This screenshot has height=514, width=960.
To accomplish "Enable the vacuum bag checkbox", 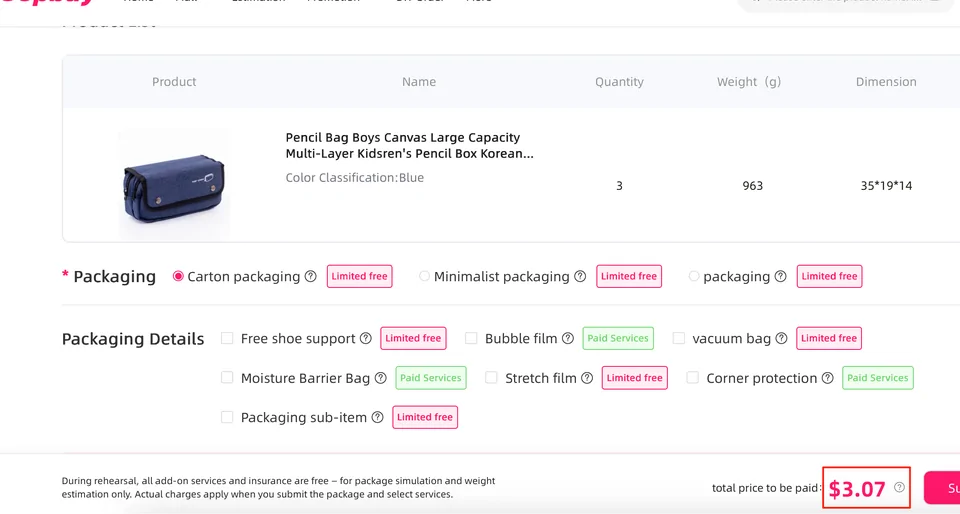I will click(x=678, y=338).
